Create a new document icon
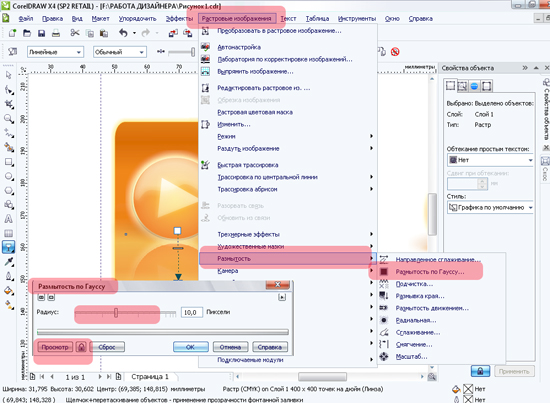The image size is (550, 403). (x=12, y=33)
